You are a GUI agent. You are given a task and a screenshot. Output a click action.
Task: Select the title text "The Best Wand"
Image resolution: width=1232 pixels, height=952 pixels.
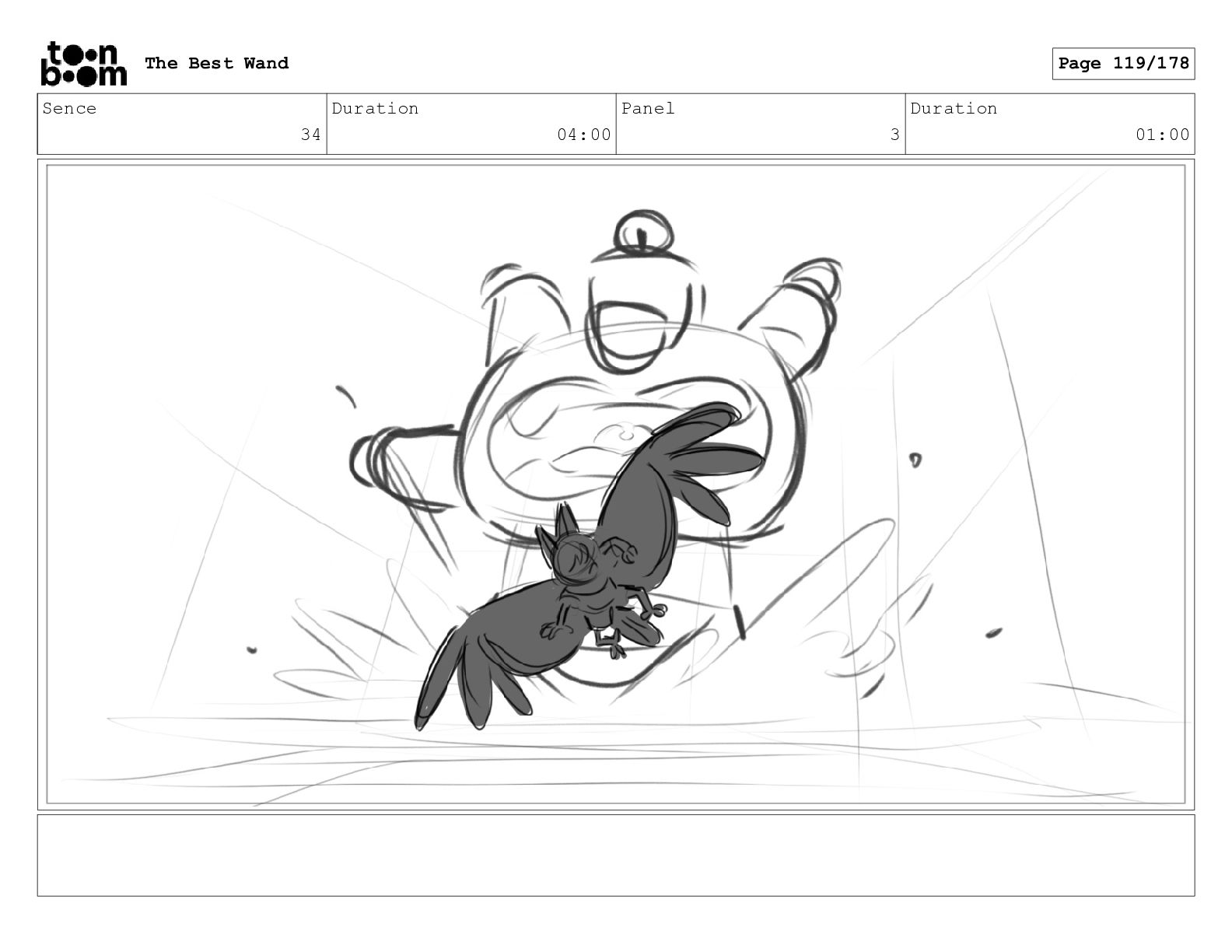[x=216, y=63]
